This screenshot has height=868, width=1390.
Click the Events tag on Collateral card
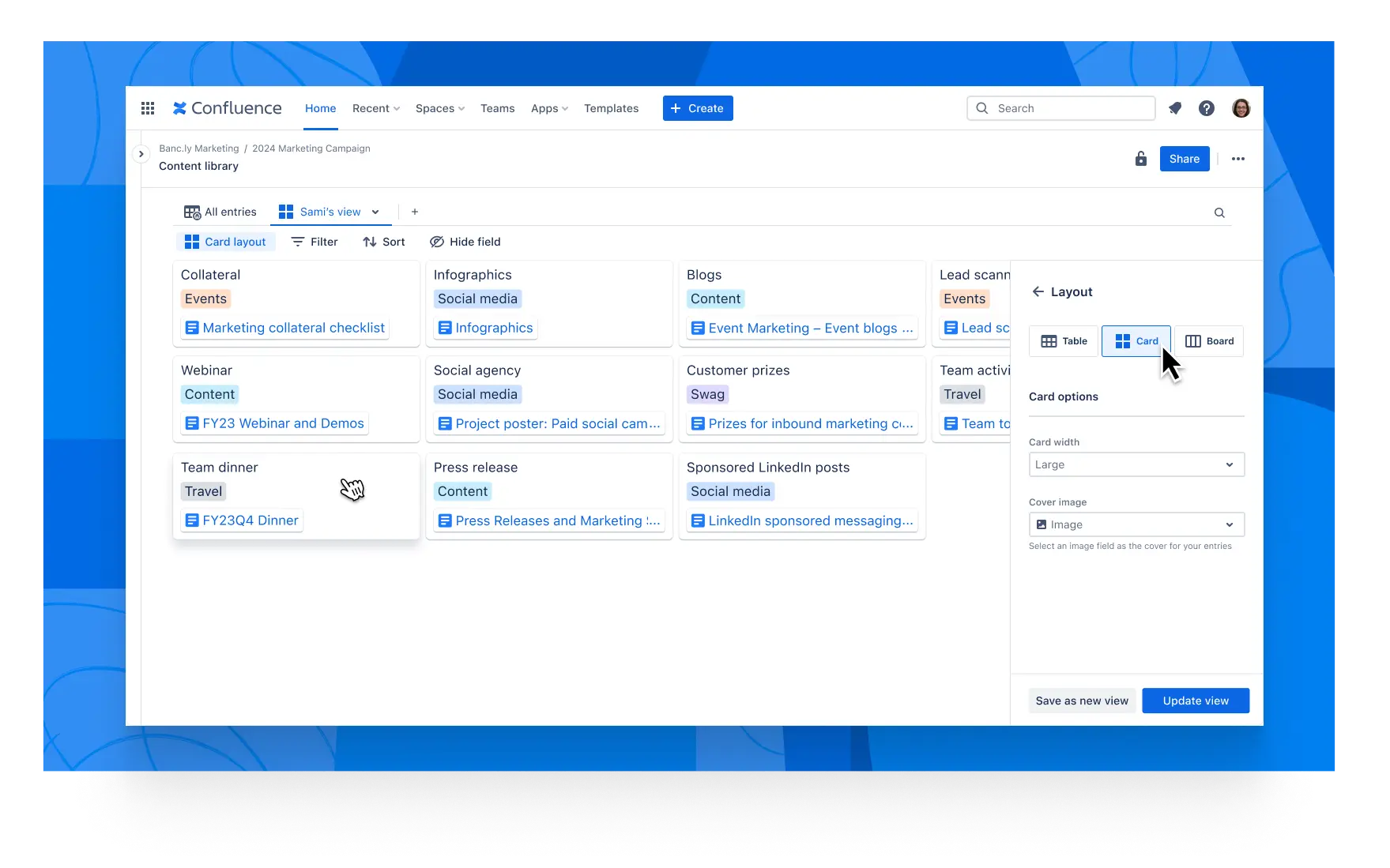pos(205,299)
